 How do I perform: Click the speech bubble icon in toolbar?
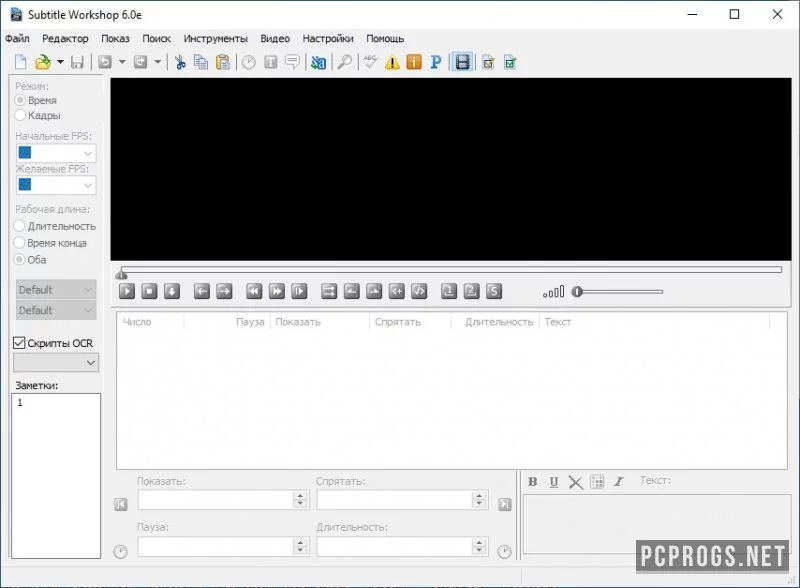coord(292,62)
